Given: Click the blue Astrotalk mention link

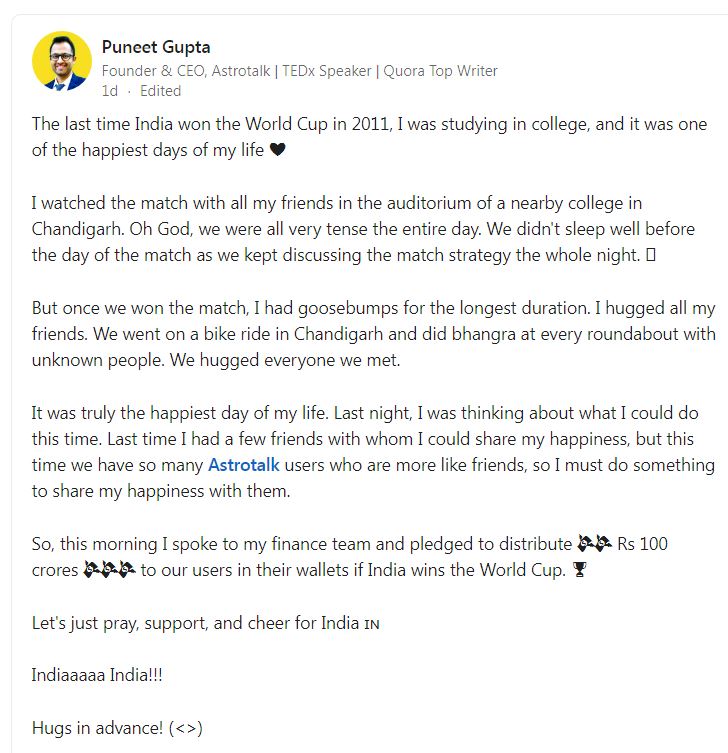Looking at the screenshot, I should point(243,465).
